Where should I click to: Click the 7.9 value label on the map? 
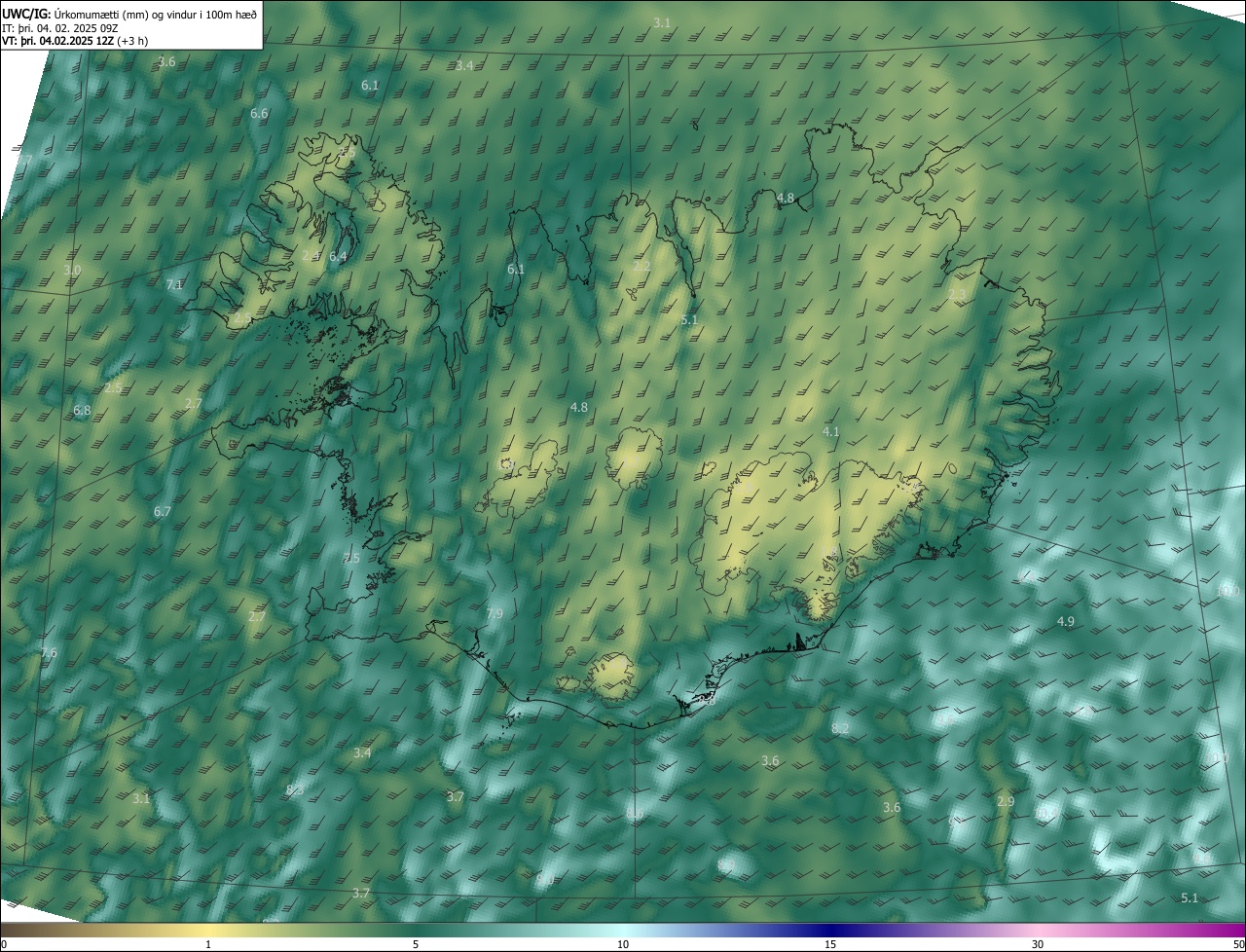(x=495, y=614)
